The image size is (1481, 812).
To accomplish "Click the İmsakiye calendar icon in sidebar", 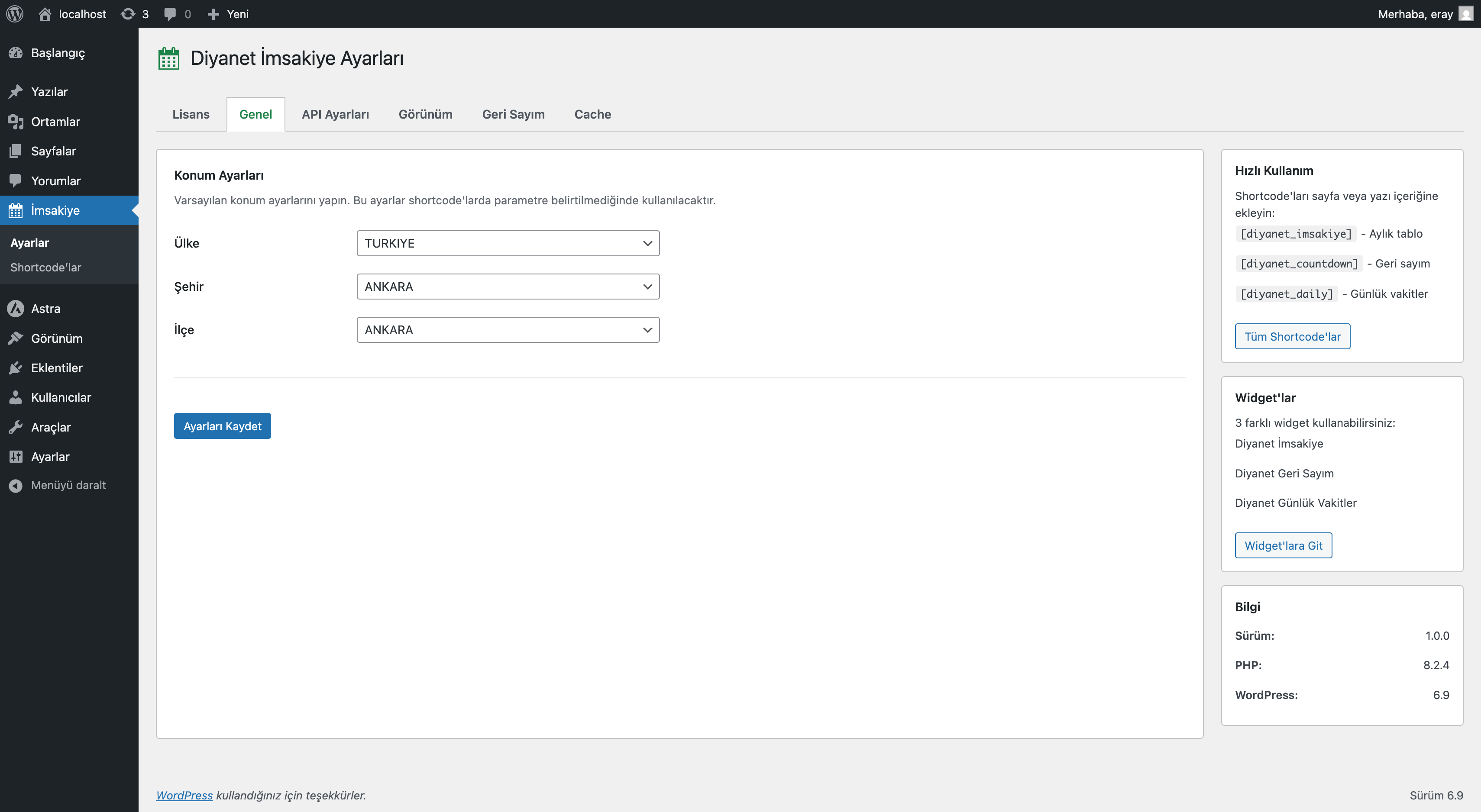I will coord(16,210).
